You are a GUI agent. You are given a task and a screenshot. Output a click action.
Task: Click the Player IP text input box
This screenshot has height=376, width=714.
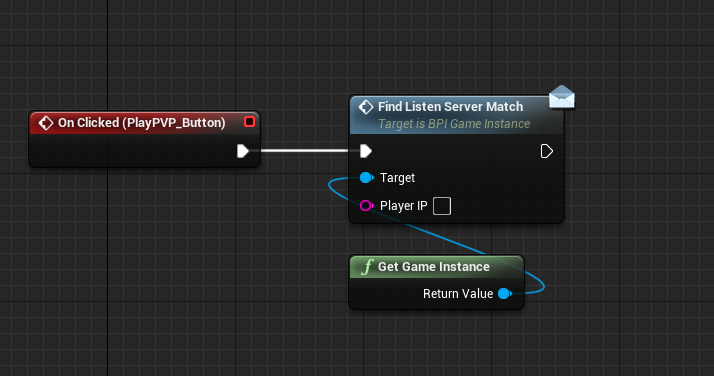pos(442,206)
